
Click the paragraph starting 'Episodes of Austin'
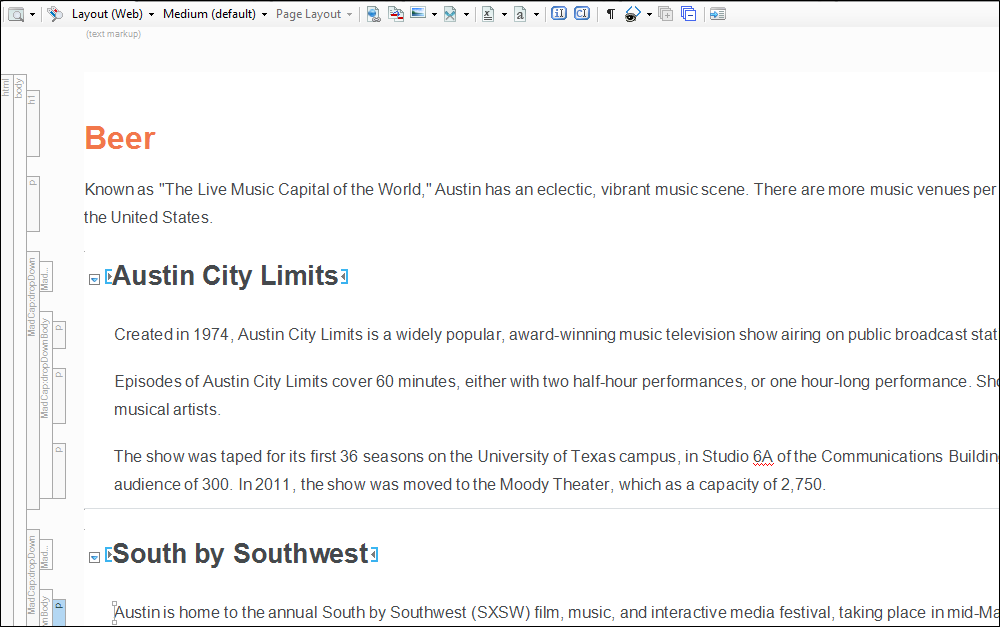click(x=556, y=395)
